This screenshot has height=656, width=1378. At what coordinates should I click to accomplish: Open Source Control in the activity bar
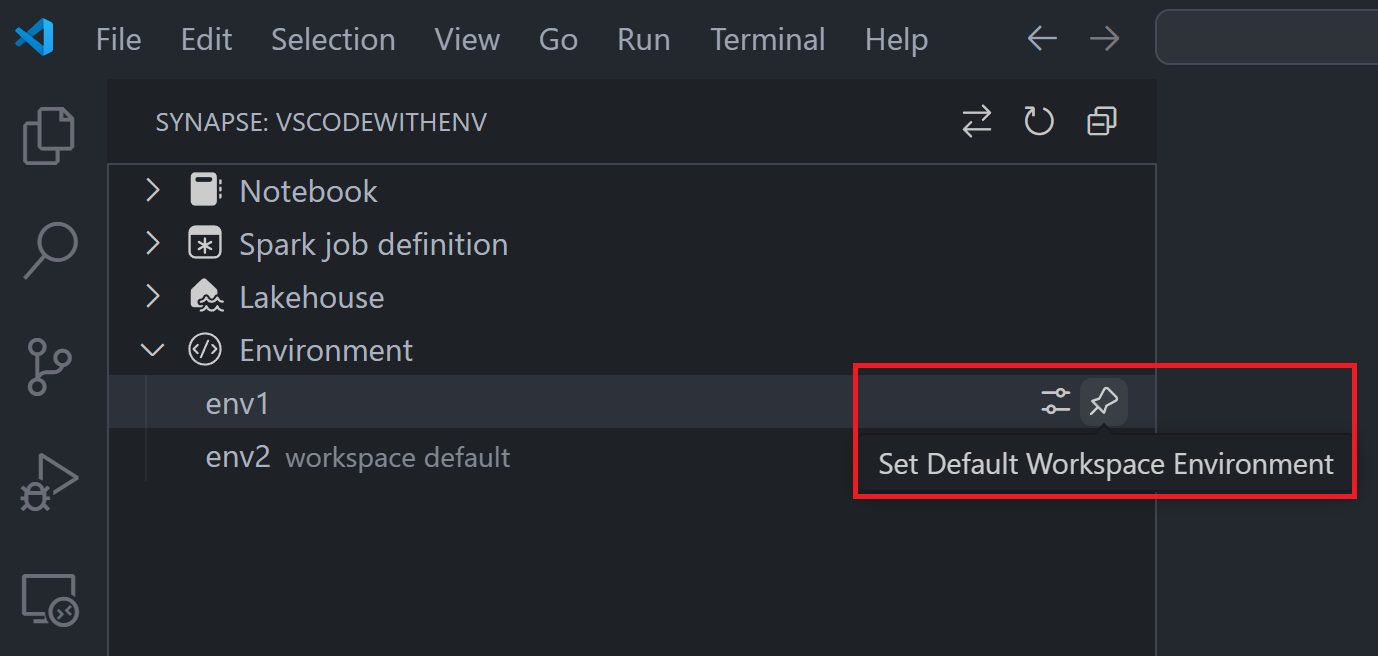(x=47, y=366)
